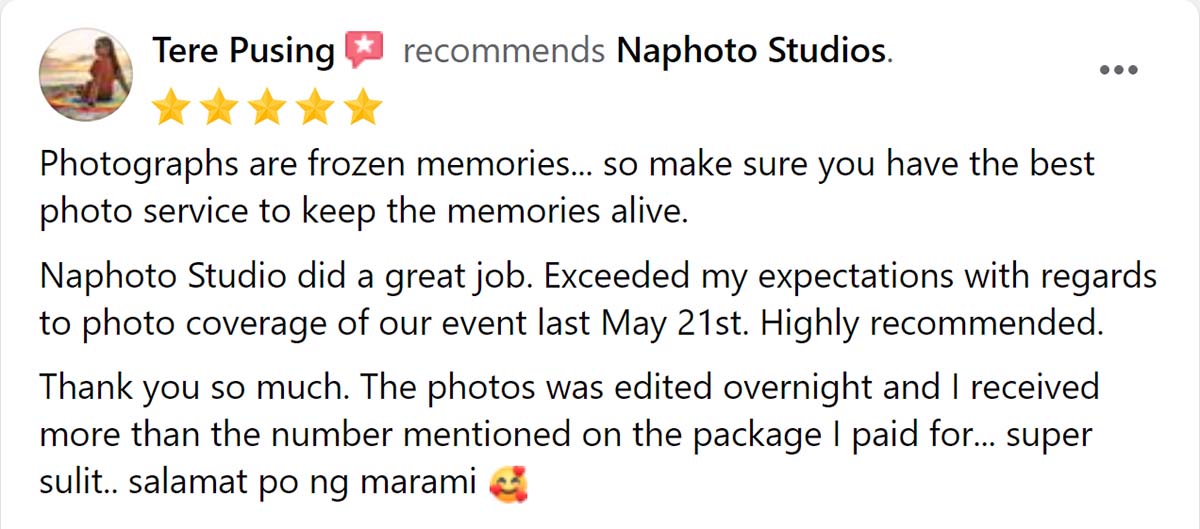Click the smiling hearts emoji
Screen dimensions: 1200x529
coord(508,486)
